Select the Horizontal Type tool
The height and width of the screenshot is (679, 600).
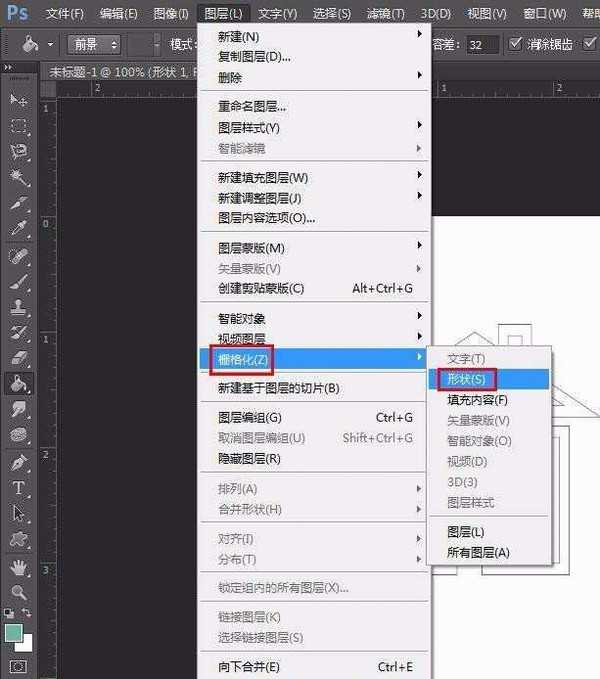pos(18,488)
